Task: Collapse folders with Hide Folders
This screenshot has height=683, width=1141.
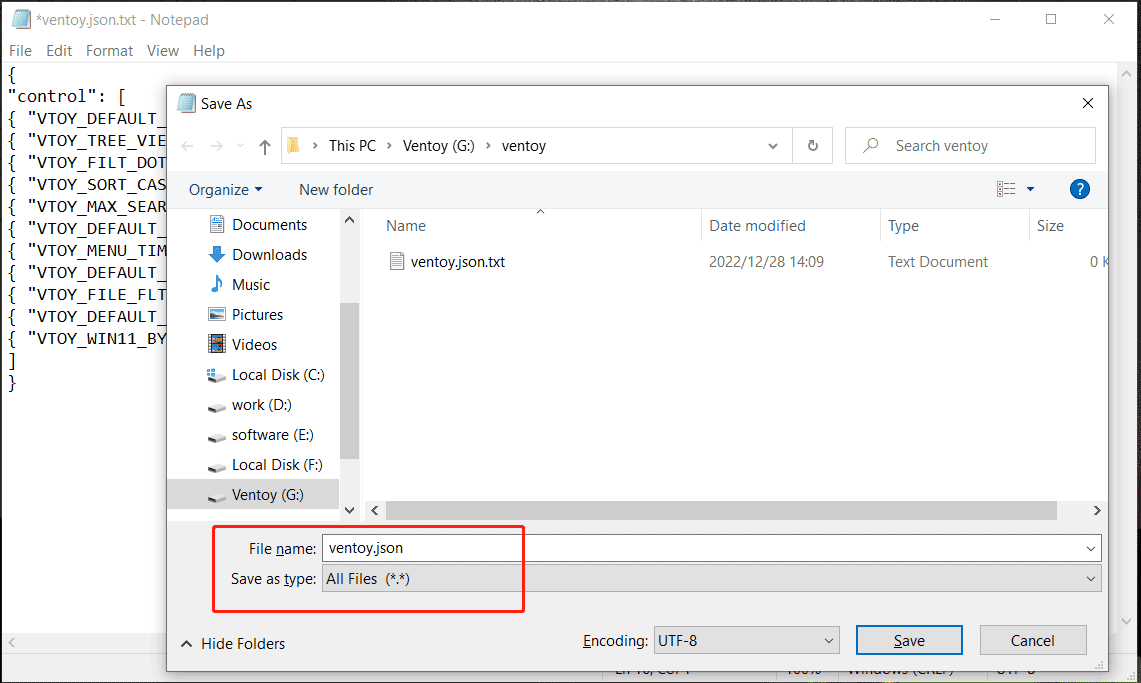Action: click(233, 644)
